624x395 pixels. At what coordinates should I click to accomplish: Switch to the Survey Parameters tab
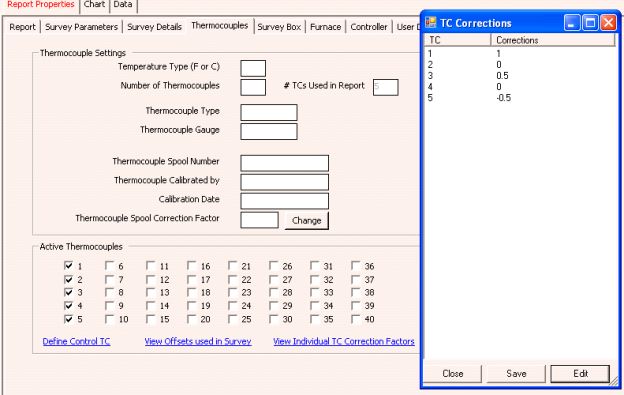pos(82,27)
